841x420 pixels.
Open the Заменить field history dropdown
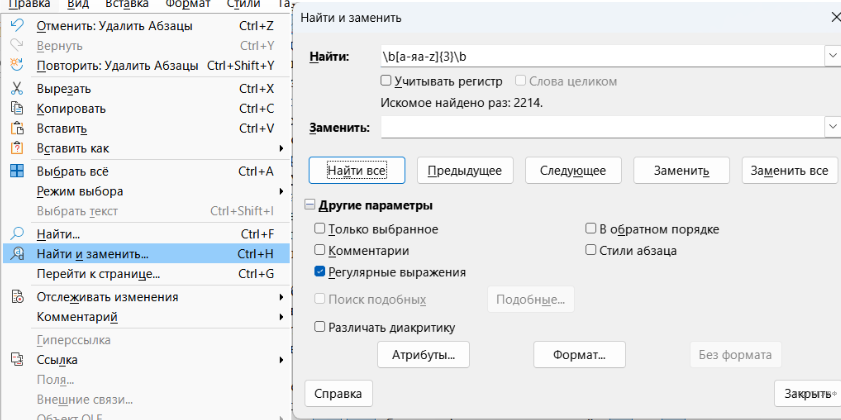pyautogui.click(x=832, y=127)
